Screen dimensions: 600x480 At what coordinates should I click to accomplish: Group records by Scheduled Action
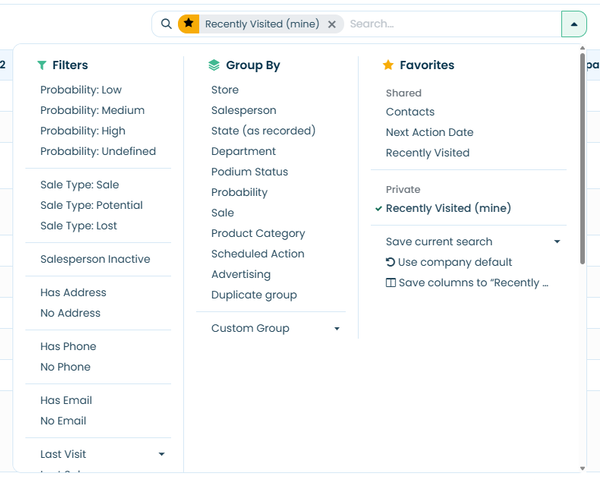coord(258,254)
